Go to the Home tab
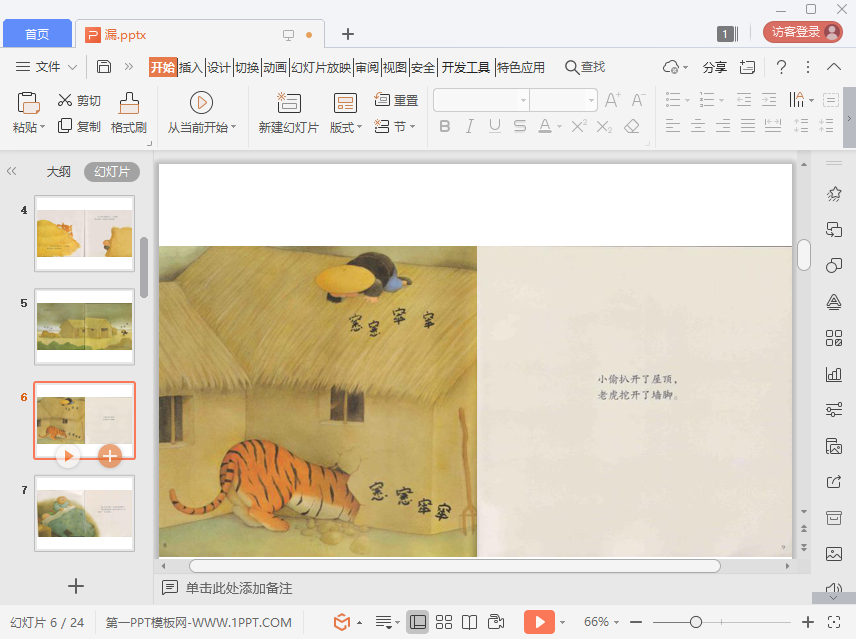 pos(37,34)
